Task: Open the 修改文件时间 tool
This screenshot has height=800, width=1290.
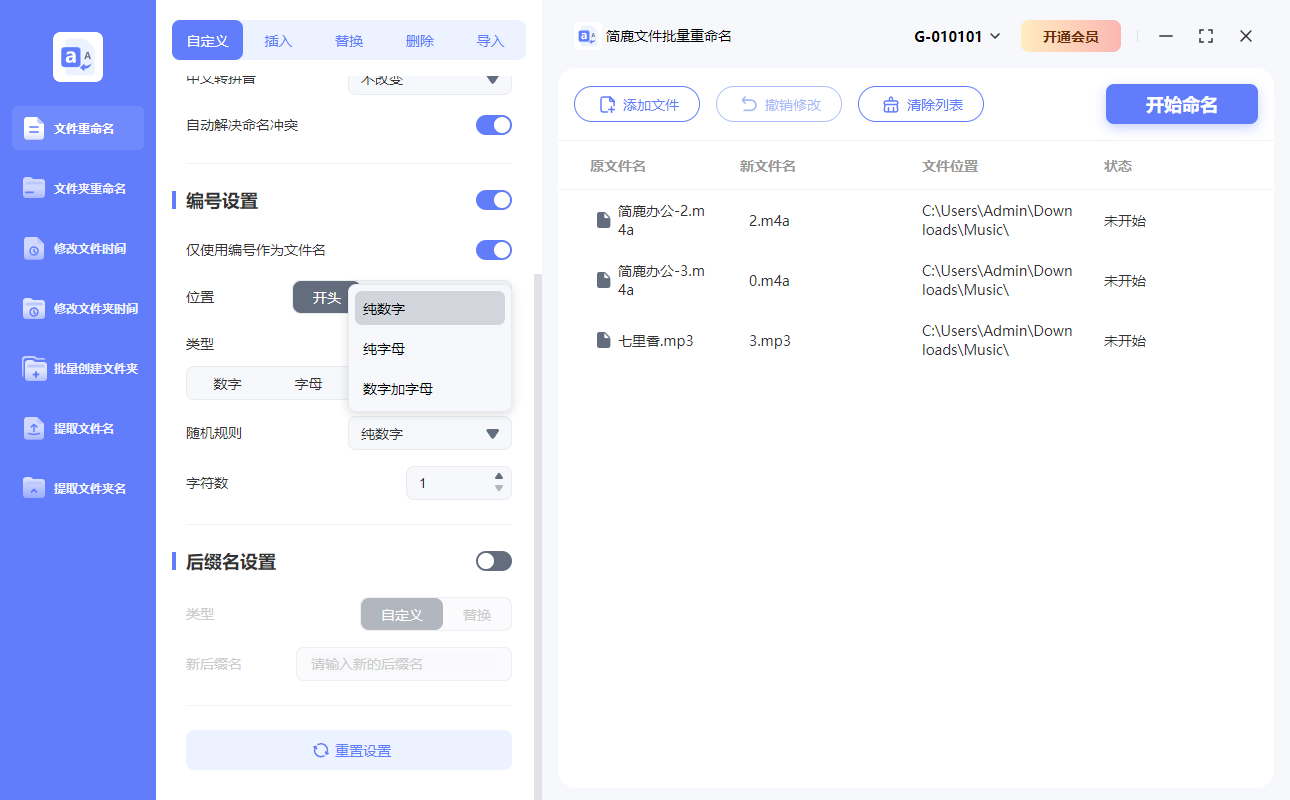Action: 77,248
